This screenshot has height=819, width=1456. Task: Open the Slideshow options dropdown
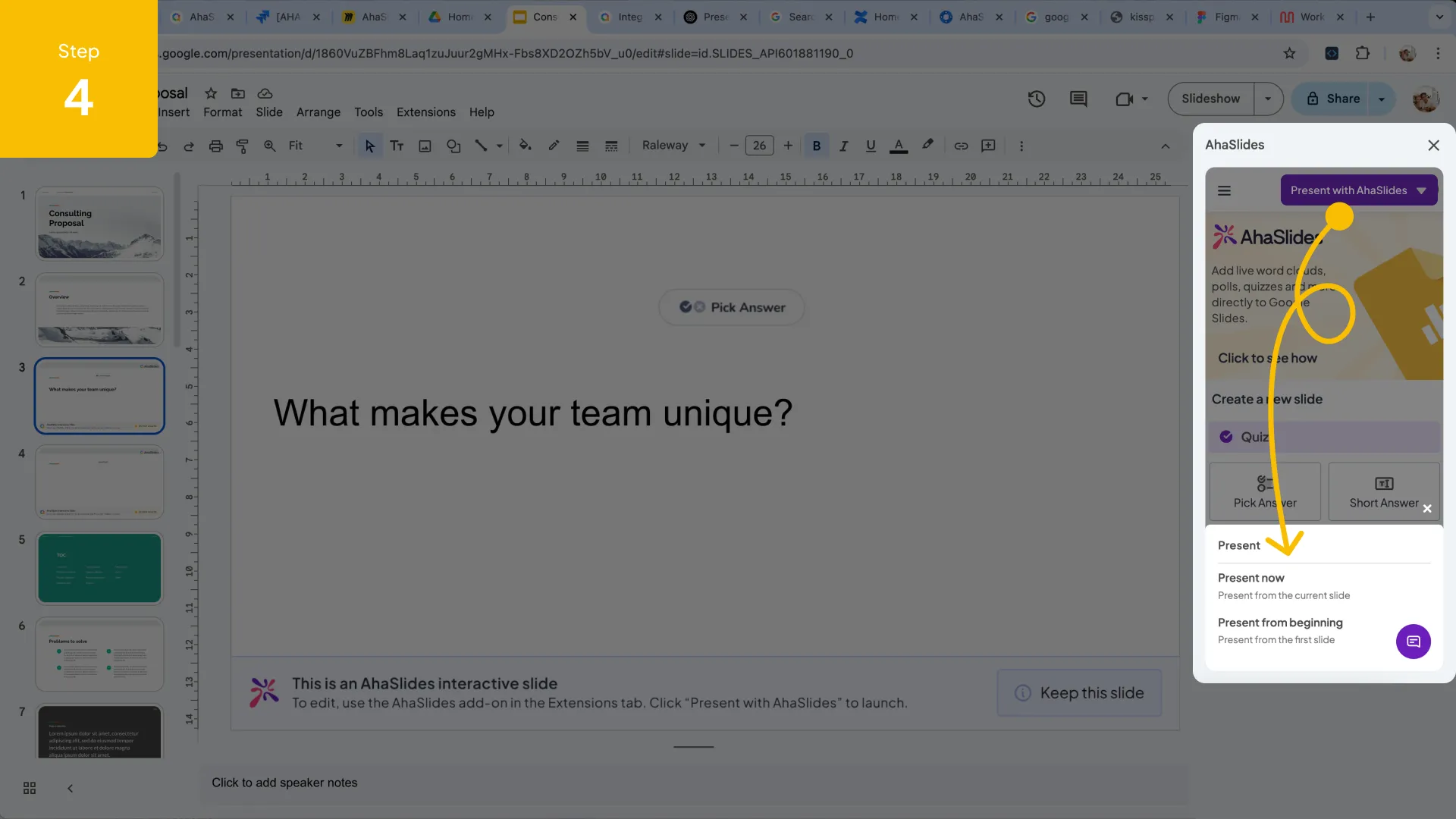1269,99
